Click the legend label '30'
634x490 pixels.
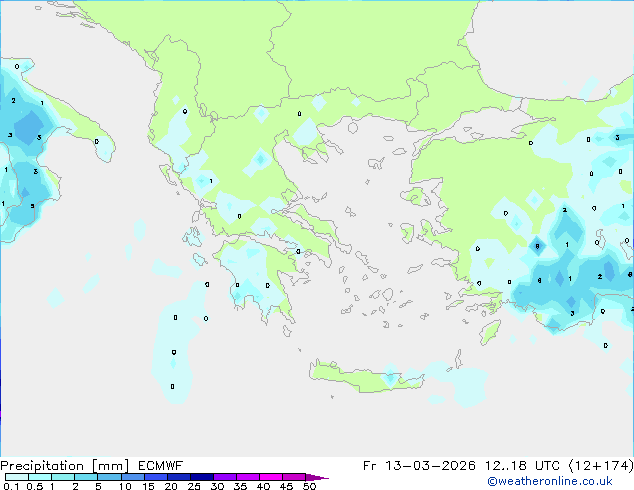coord(217,486)
